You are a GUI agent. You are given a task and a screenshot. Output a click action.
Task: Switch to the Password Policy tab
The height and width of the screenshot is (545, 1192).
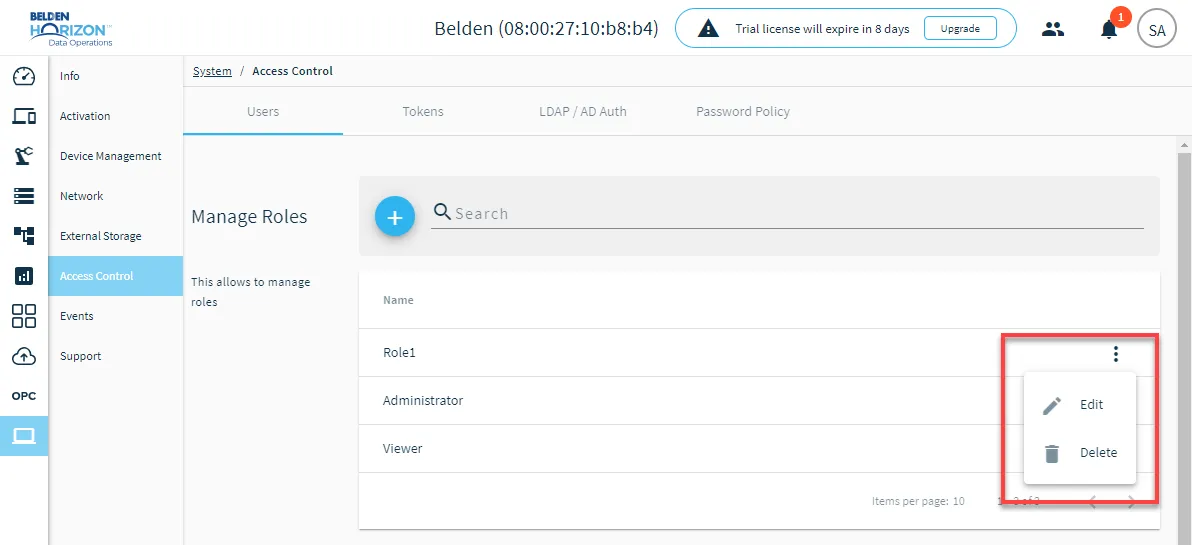tap(743, 112)
